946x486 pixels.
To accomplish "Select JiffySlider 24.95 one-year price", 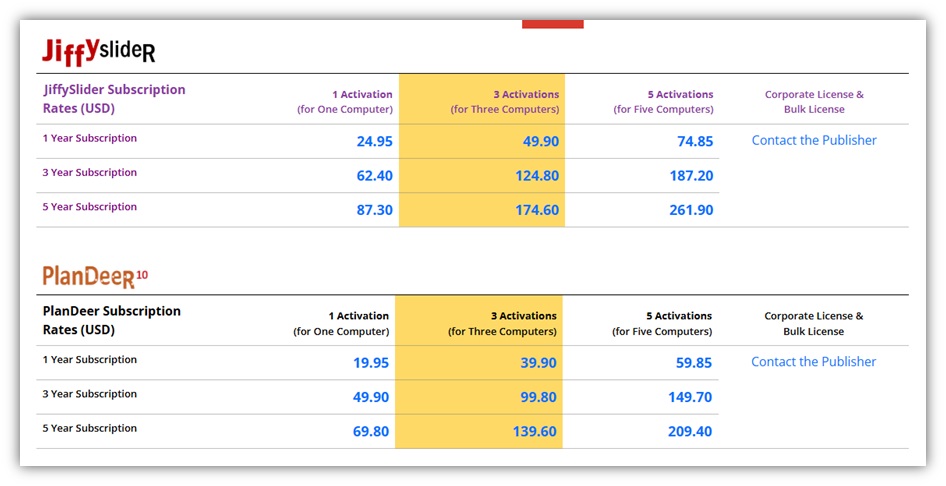I will click(x=374, y=142).
